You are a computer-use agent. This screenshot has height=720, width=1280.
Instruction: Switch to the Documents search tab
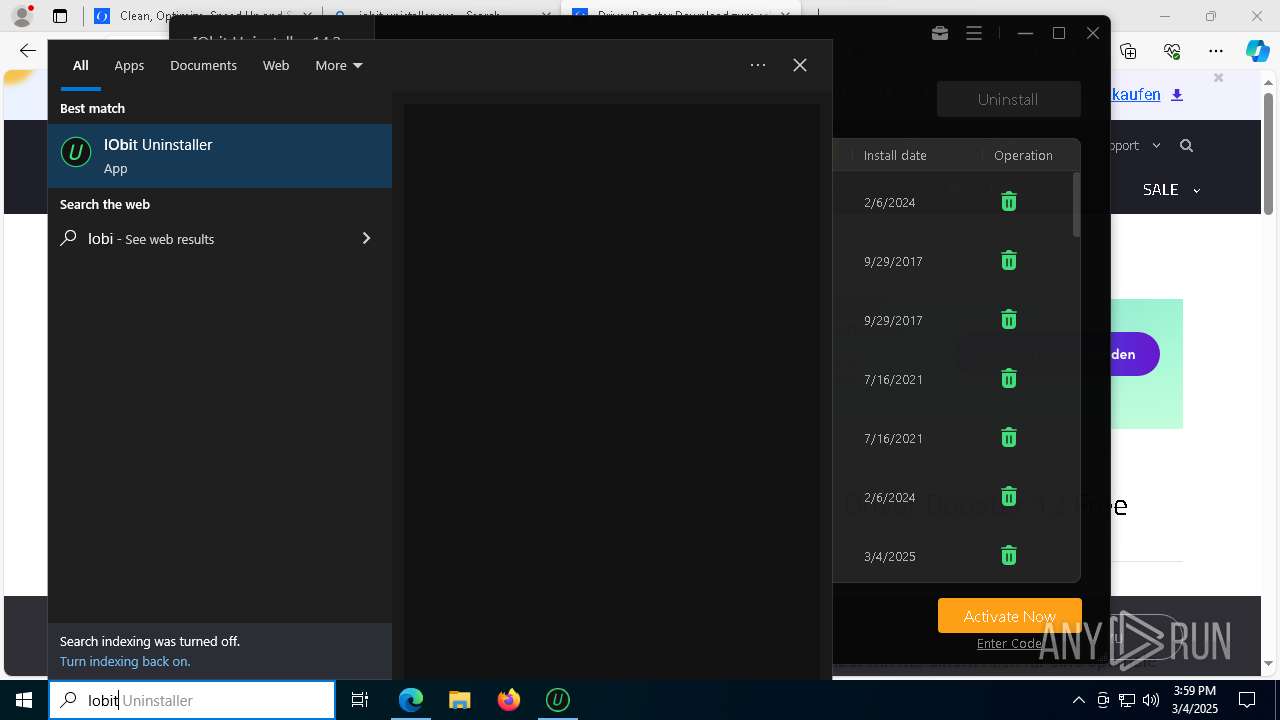pos(203,65)
